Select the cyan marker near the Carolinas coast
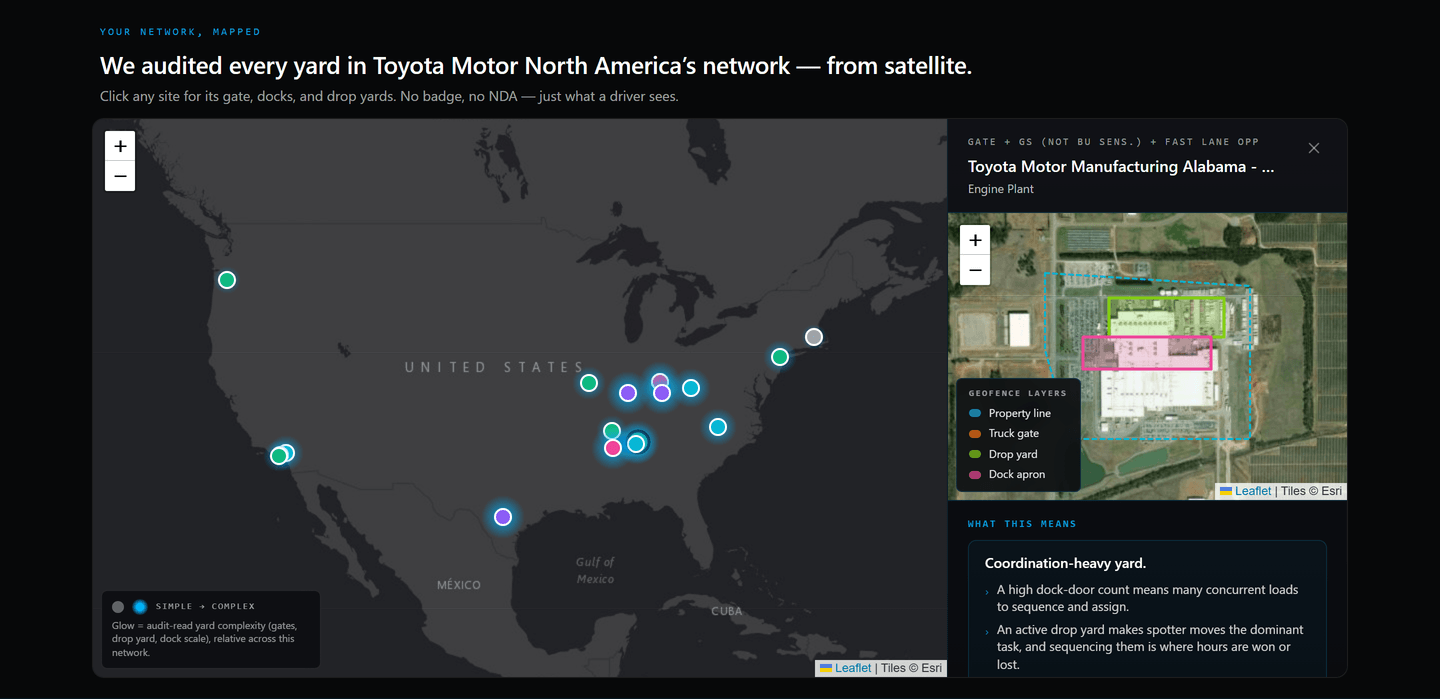The height and width of the screenshot is (699, 1440). click(x=718, y=427)
